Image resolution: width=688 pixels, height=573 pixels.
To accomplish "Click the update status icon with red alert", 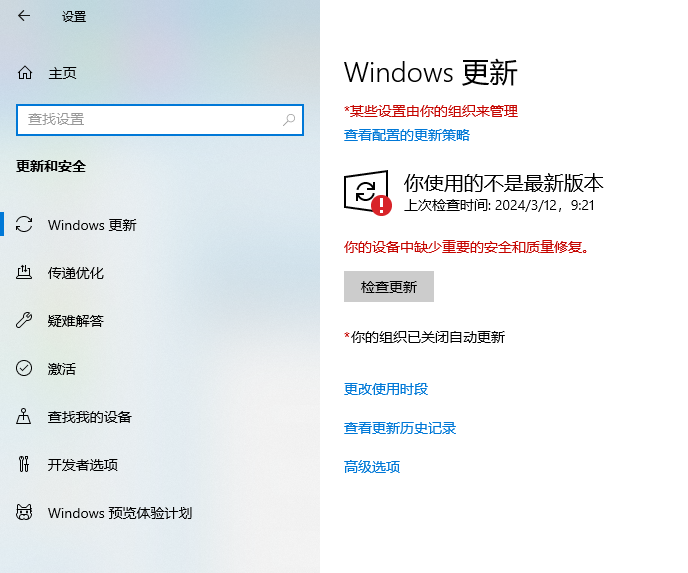I will [368, 192].
